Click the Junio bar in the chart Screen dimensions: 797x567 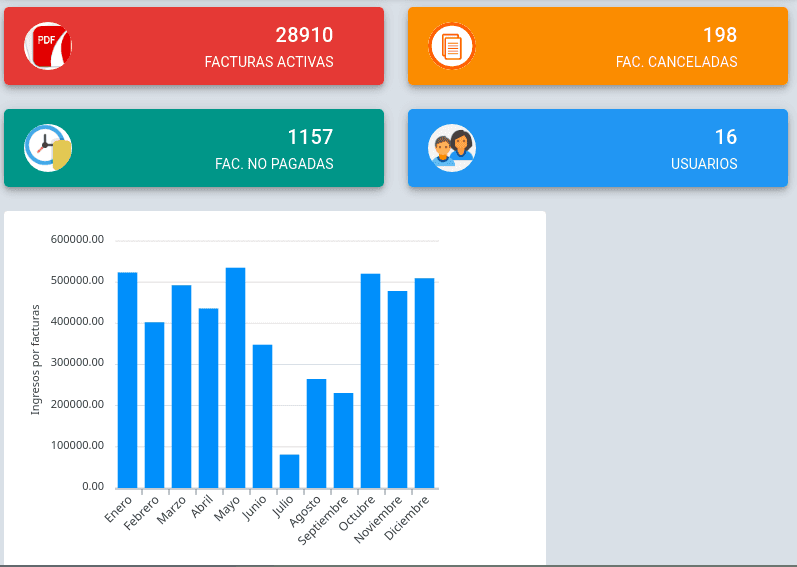tap(262, 417)
